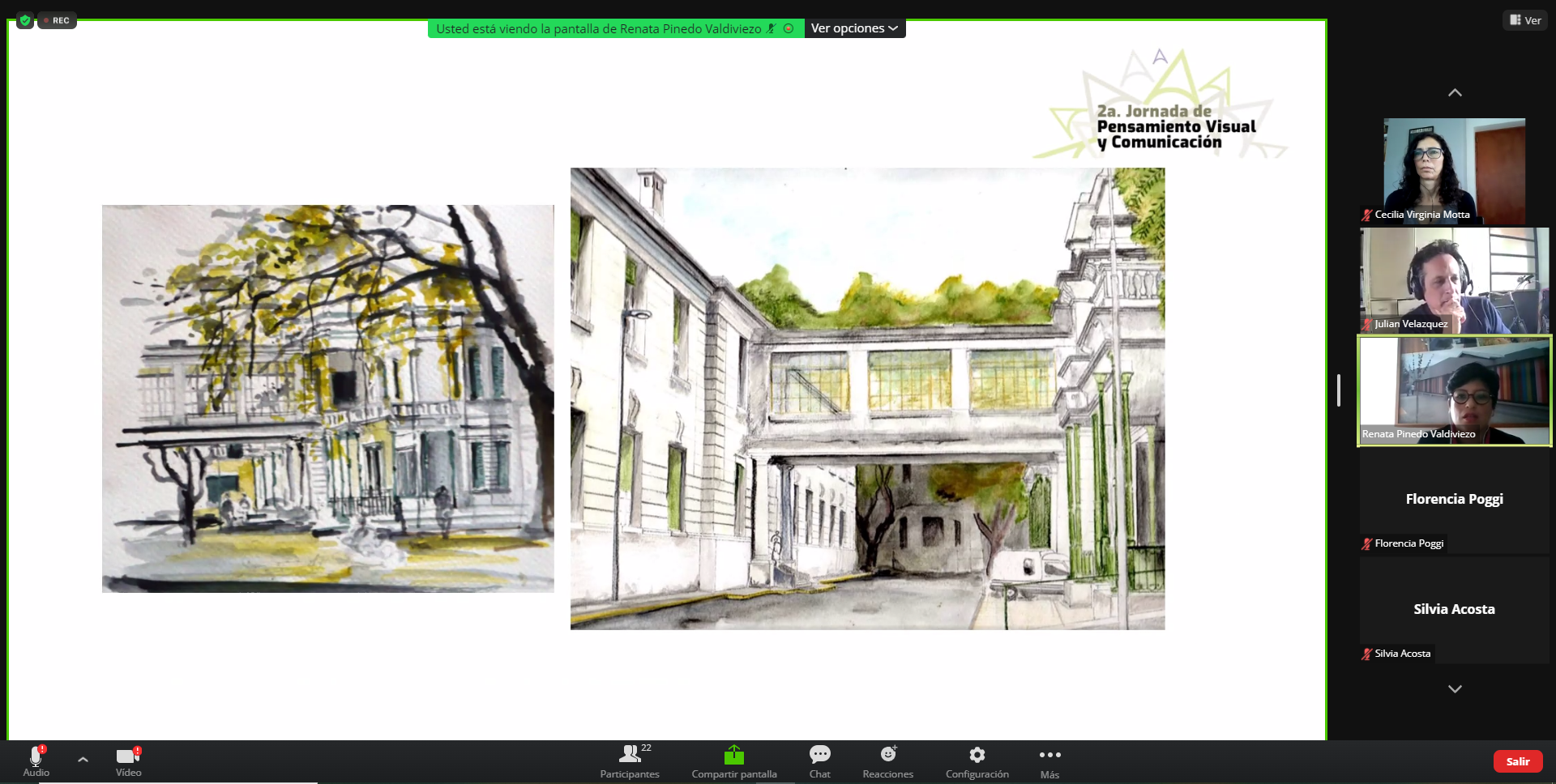This screenshot has width=1556, height=784.
Task: Select Renata Pinedo Valdiviezo video thumbnail
Action: click(1455, 391)
